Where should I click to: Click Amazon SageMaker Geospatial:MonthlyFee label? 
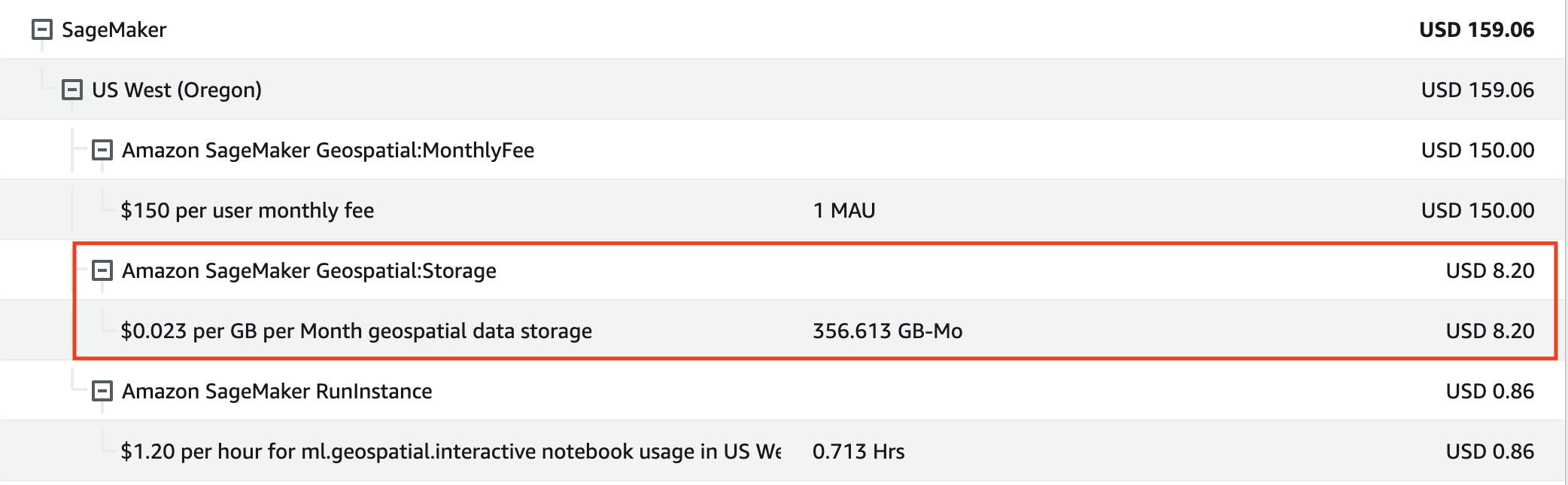(x=328, y=151)
